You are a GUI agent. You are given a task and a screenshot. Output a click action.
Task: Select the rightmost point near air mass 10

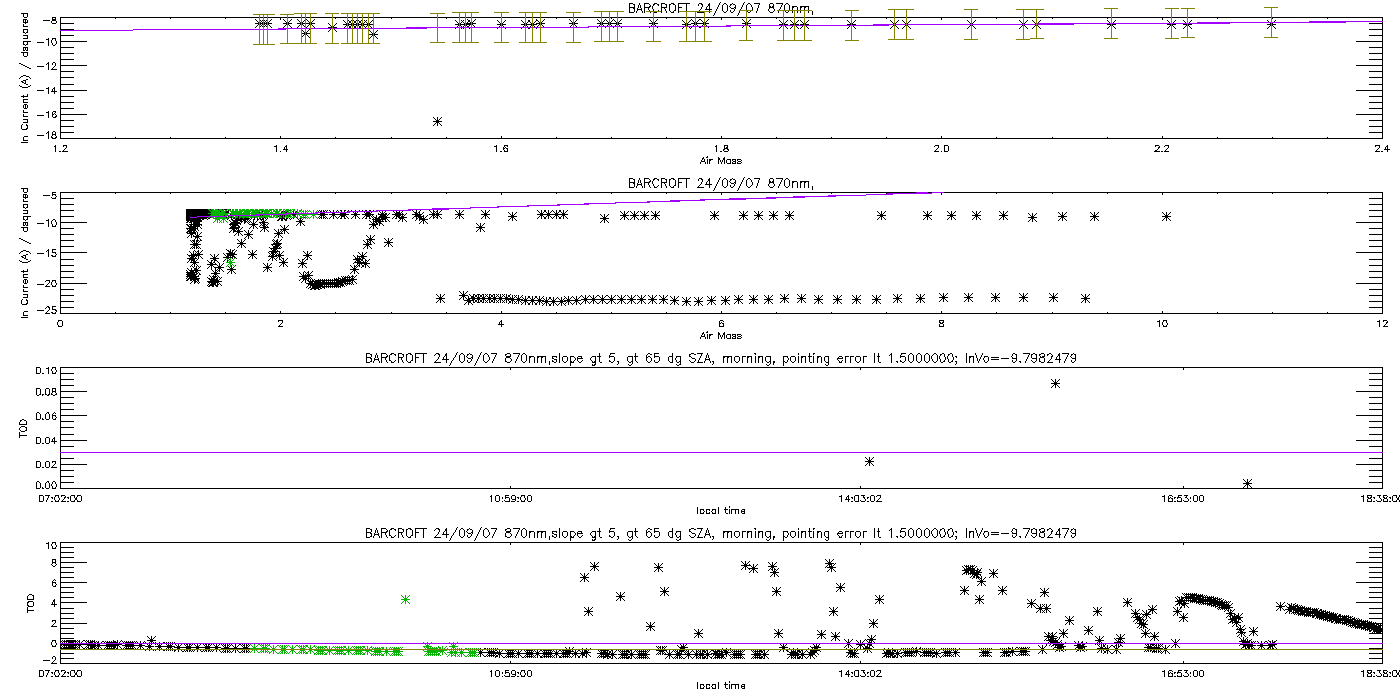click(x=1166, y=216)
